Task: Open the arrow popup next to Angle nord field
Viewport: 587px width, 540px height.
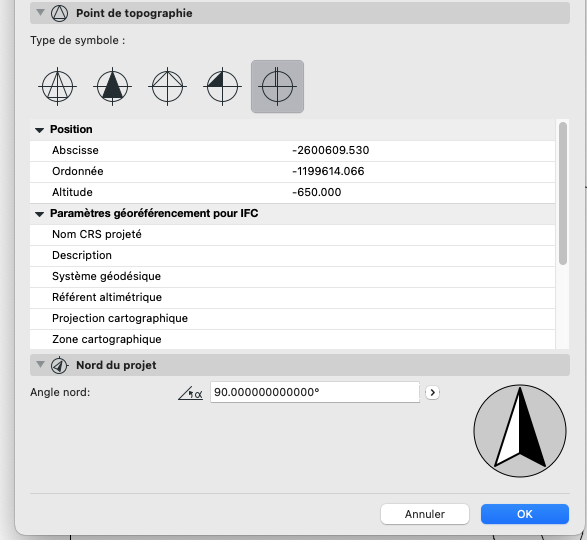Action: click(432, 392)
